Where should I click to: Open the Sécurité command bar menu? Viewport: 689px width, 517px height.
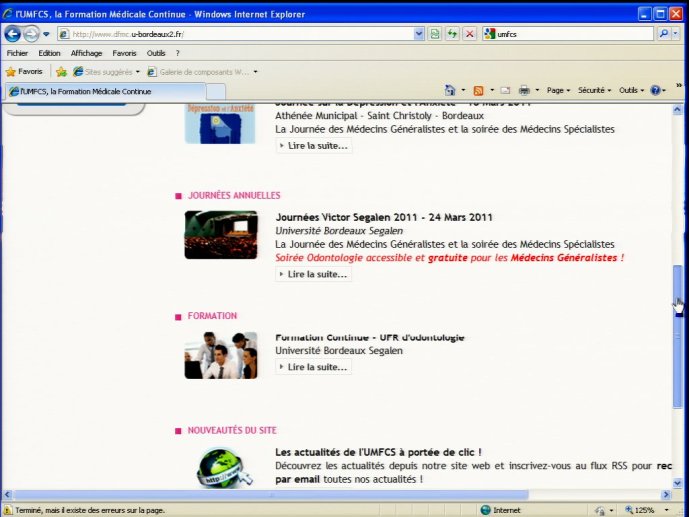[x=594, y=90]
